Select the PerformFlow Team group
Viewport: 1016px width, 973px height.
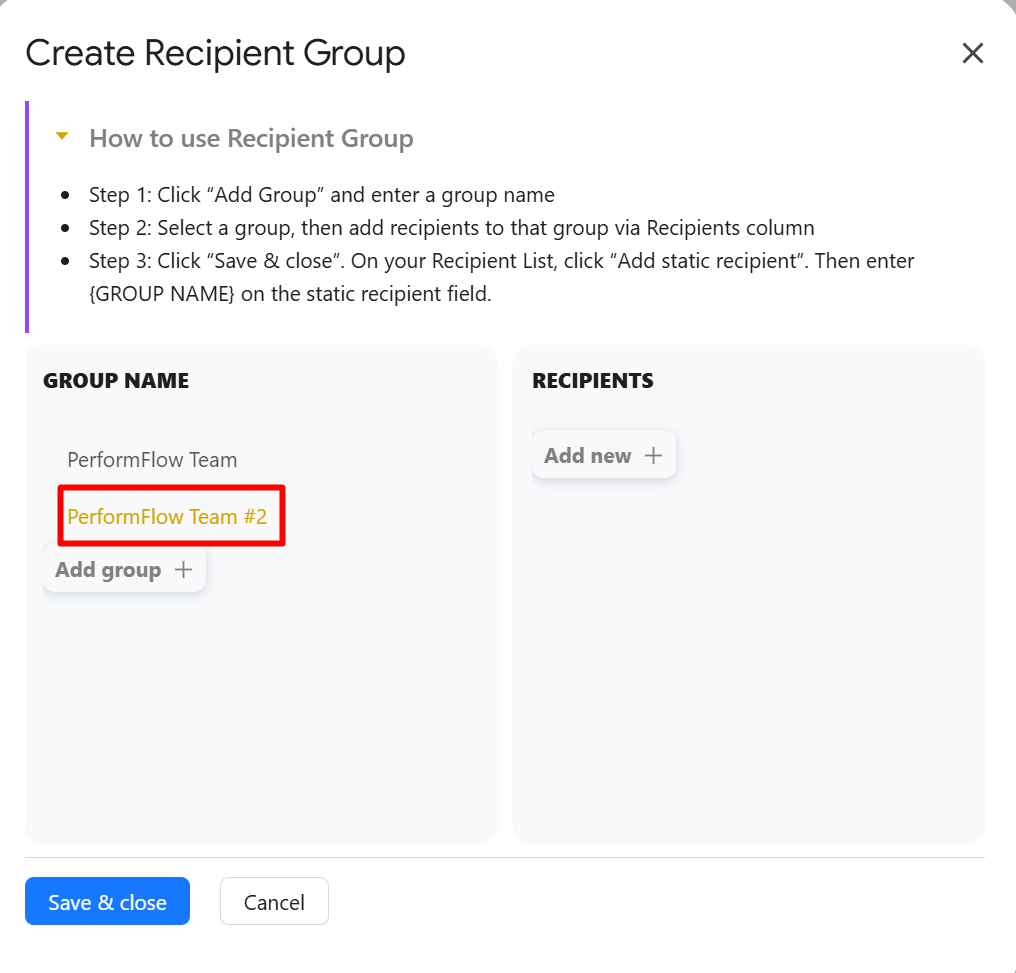point(152,460)
